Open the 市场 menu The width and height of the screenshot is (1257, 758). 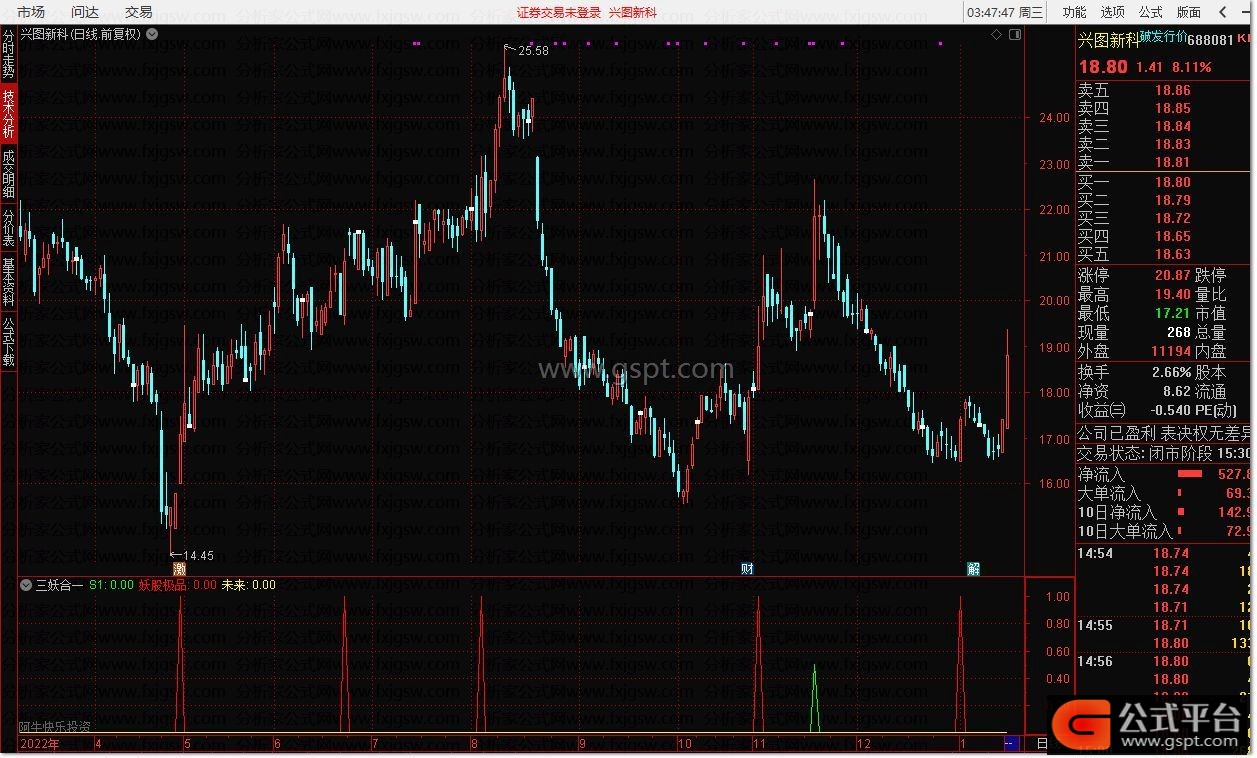[x=31, y=12]
